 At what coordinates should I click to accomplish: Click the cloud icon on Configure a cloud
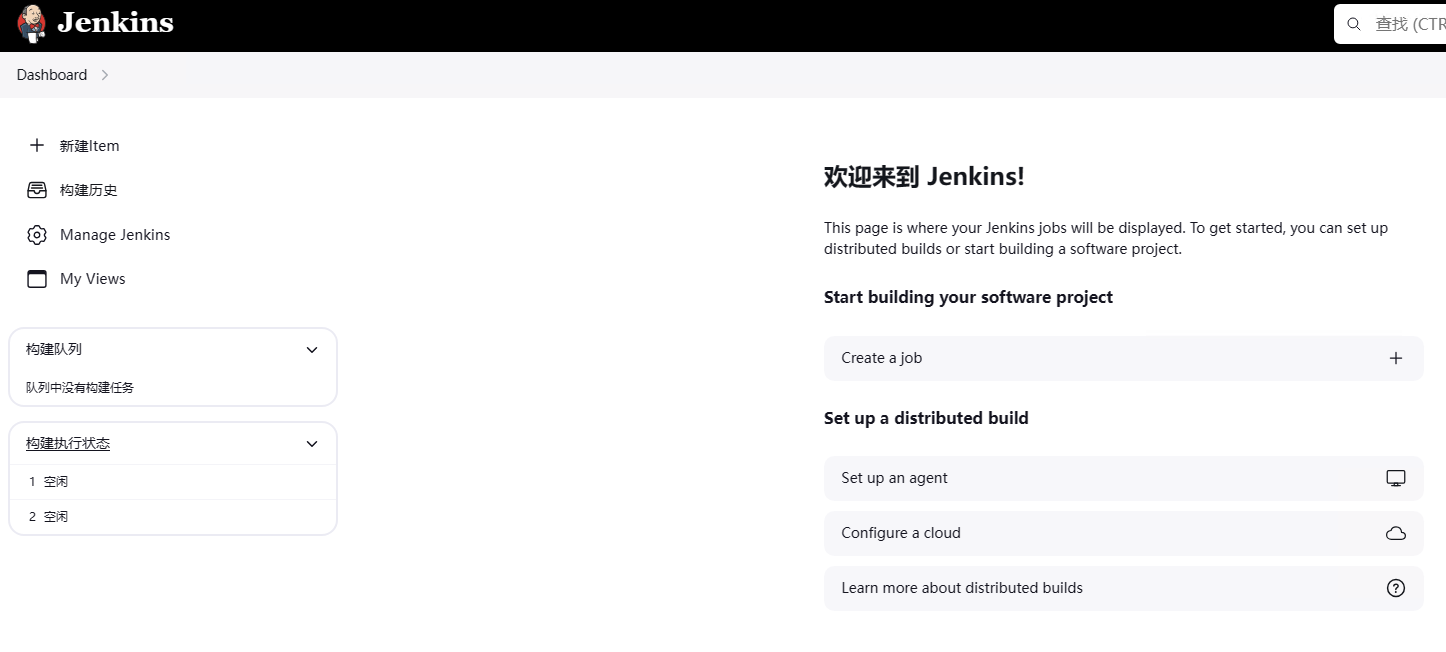[1396, 533]
